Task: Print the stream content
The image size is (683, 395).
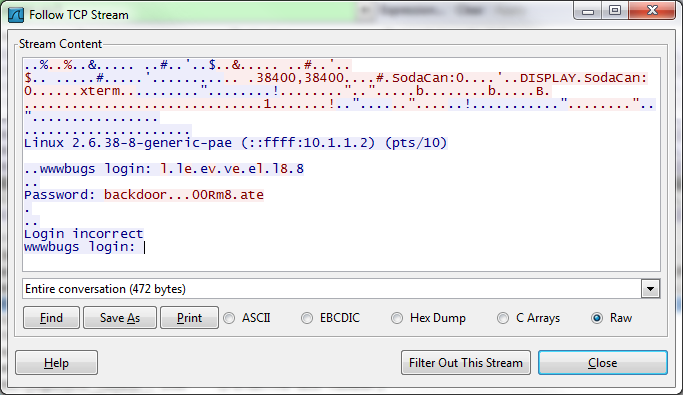Action: click(x=189, y=318)
